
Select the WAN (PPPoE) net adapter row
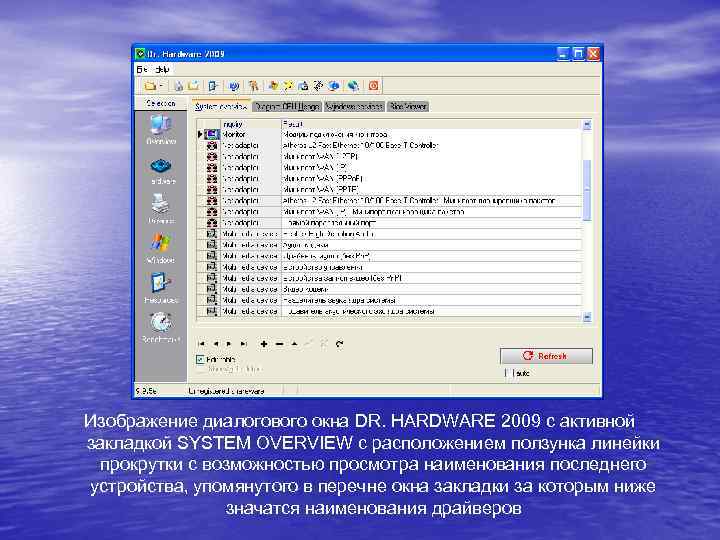(x=389, y=178)
